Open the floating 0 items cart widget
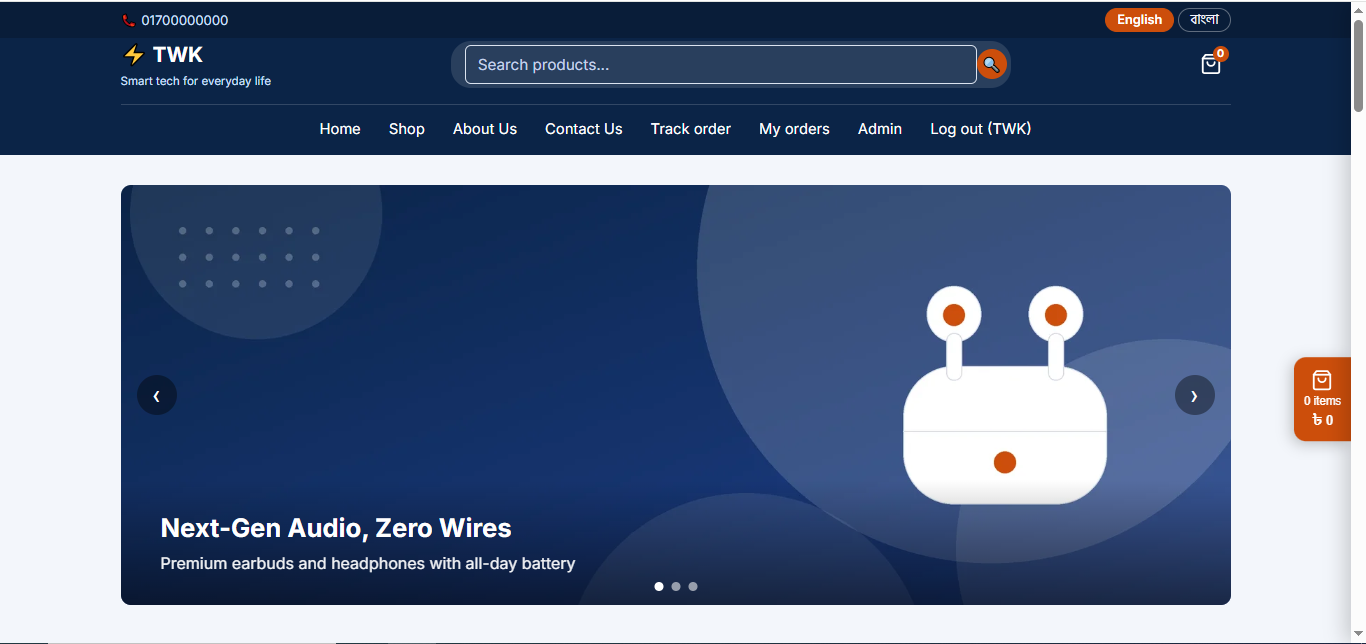 tap(1322, 399)
